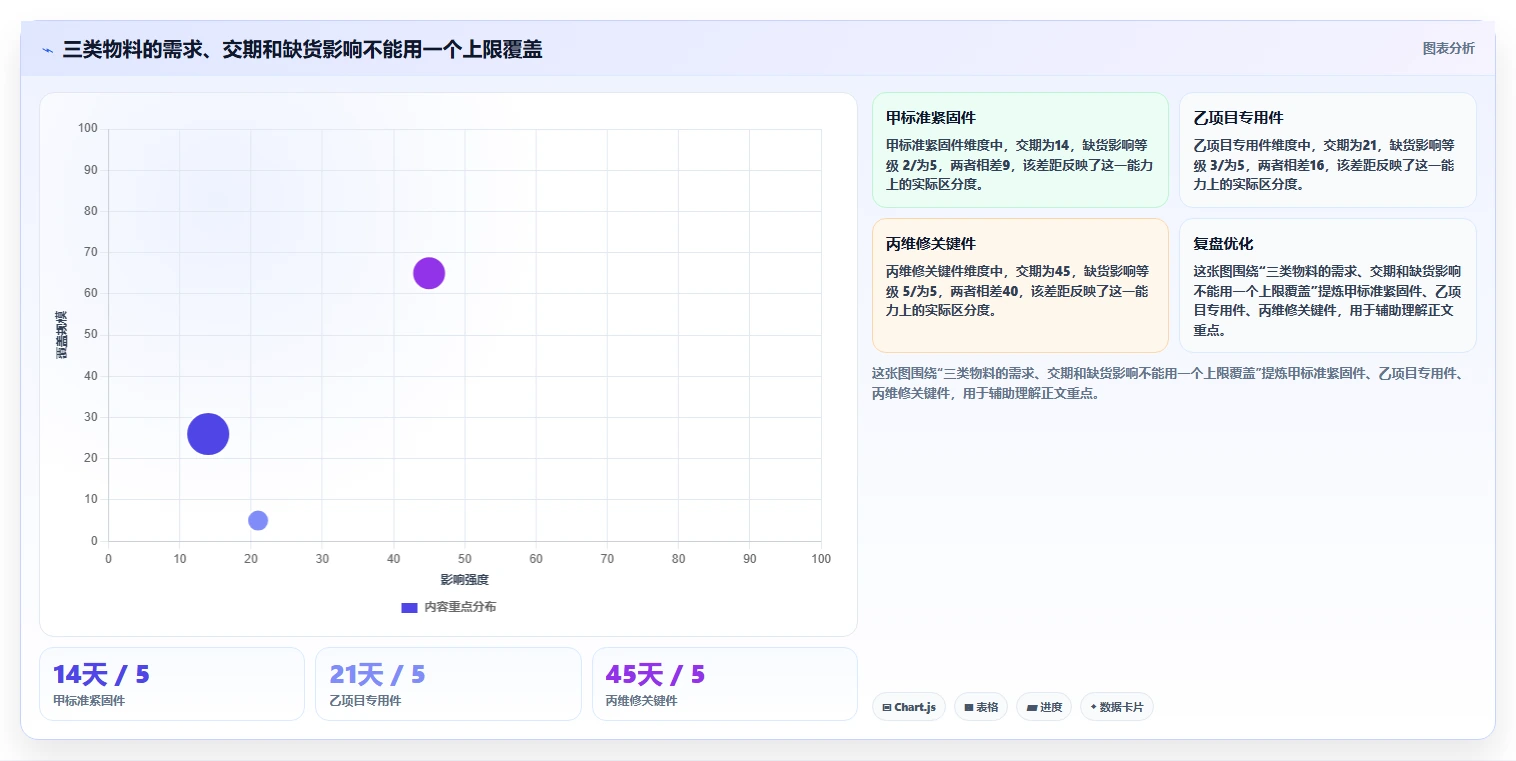Click the purple bubble at x=45
Image resolution: width=1516 pixels, height=761 pixels.
pyautogui.click(x=429, y=273)
